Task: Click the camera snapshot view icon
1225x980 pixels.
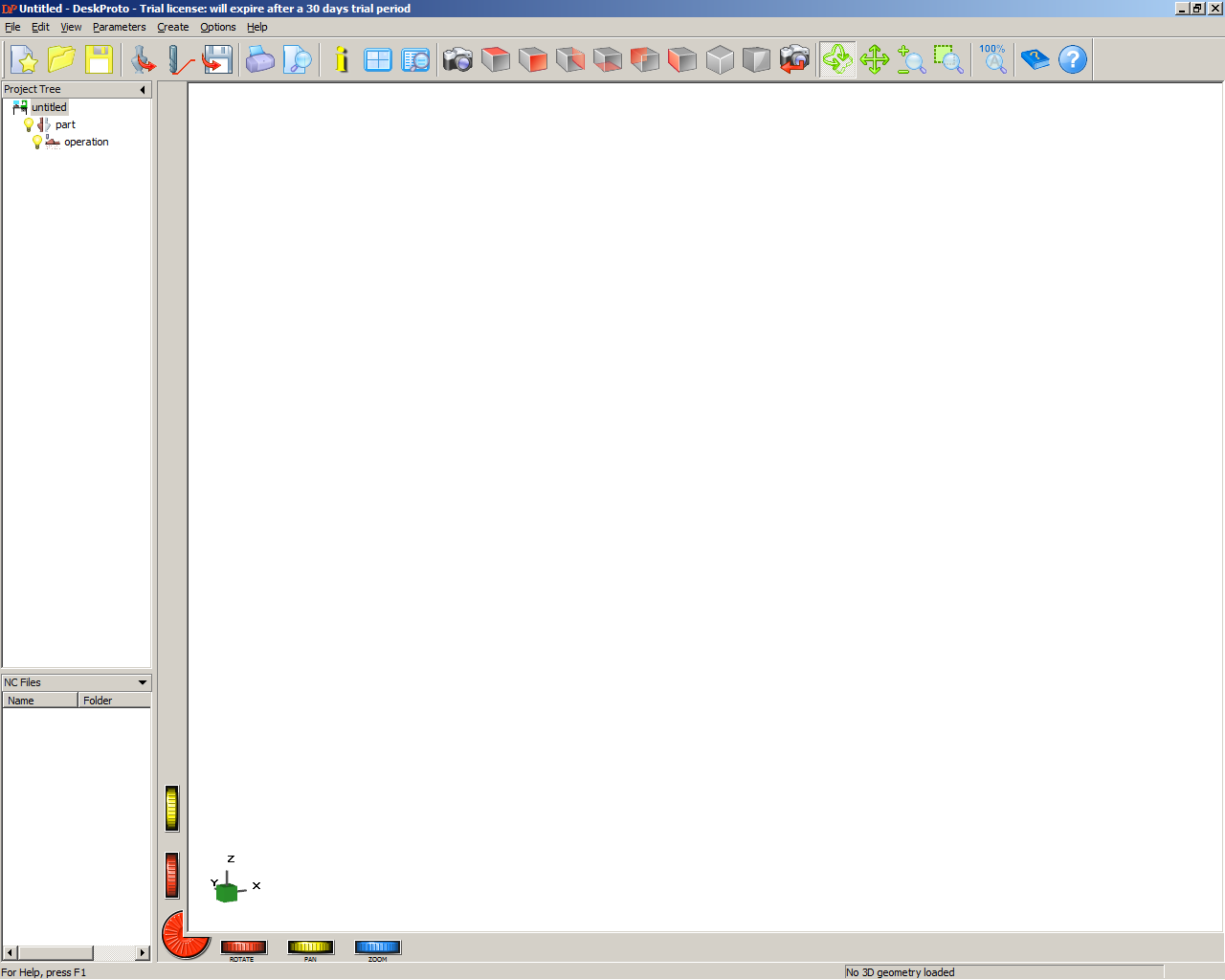Action: click(x=457, y=59)
